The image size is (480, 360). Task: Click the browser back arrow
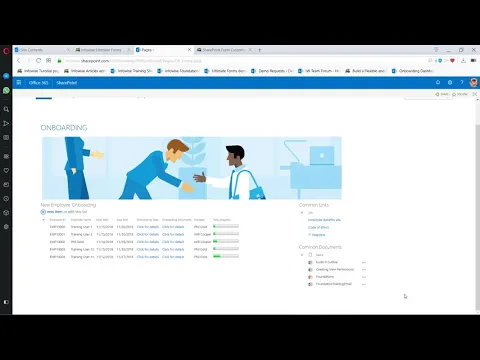coord(19,61)
